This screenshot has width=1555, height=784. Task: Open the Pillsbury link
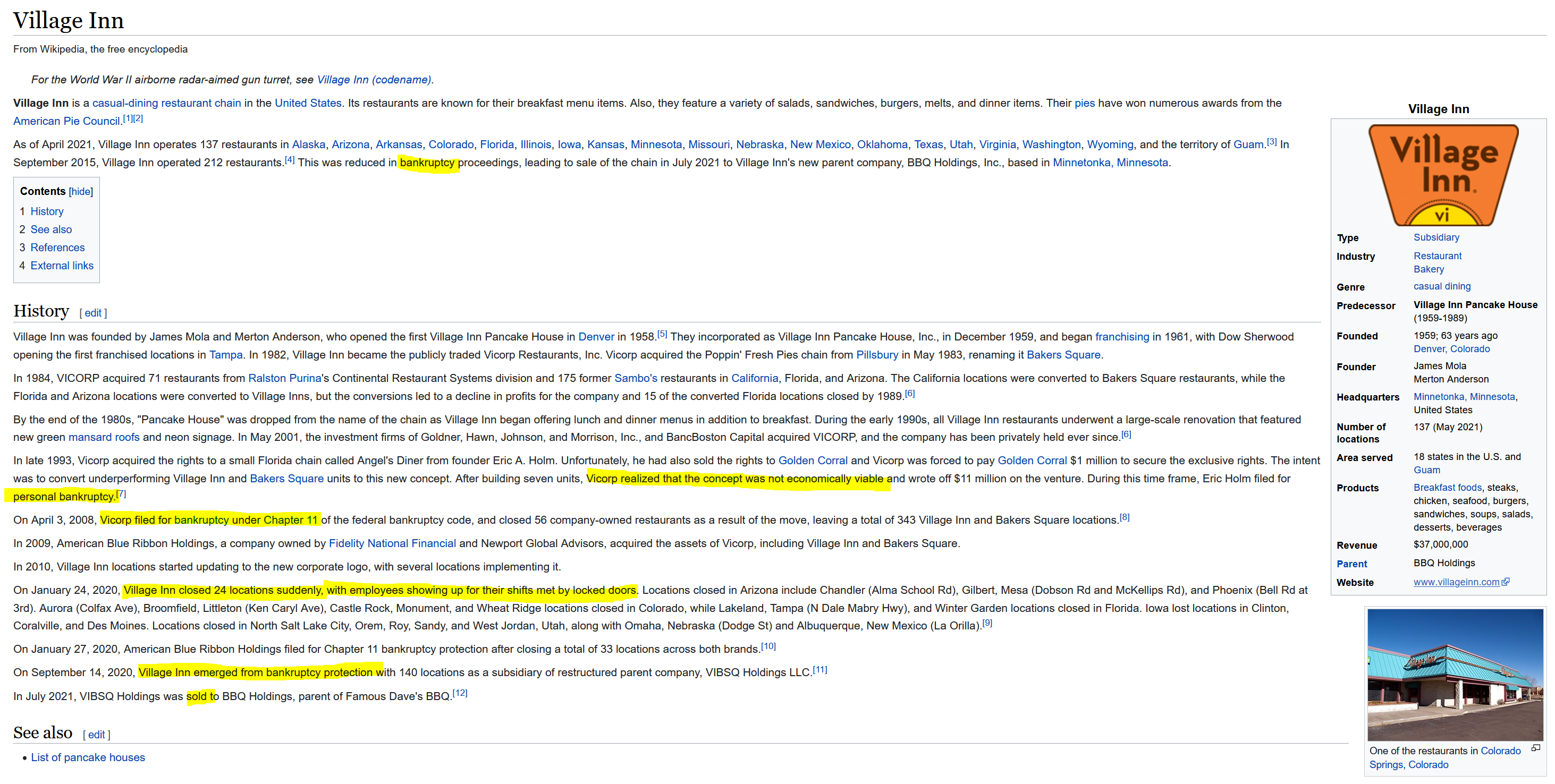[x=877, y=355]
